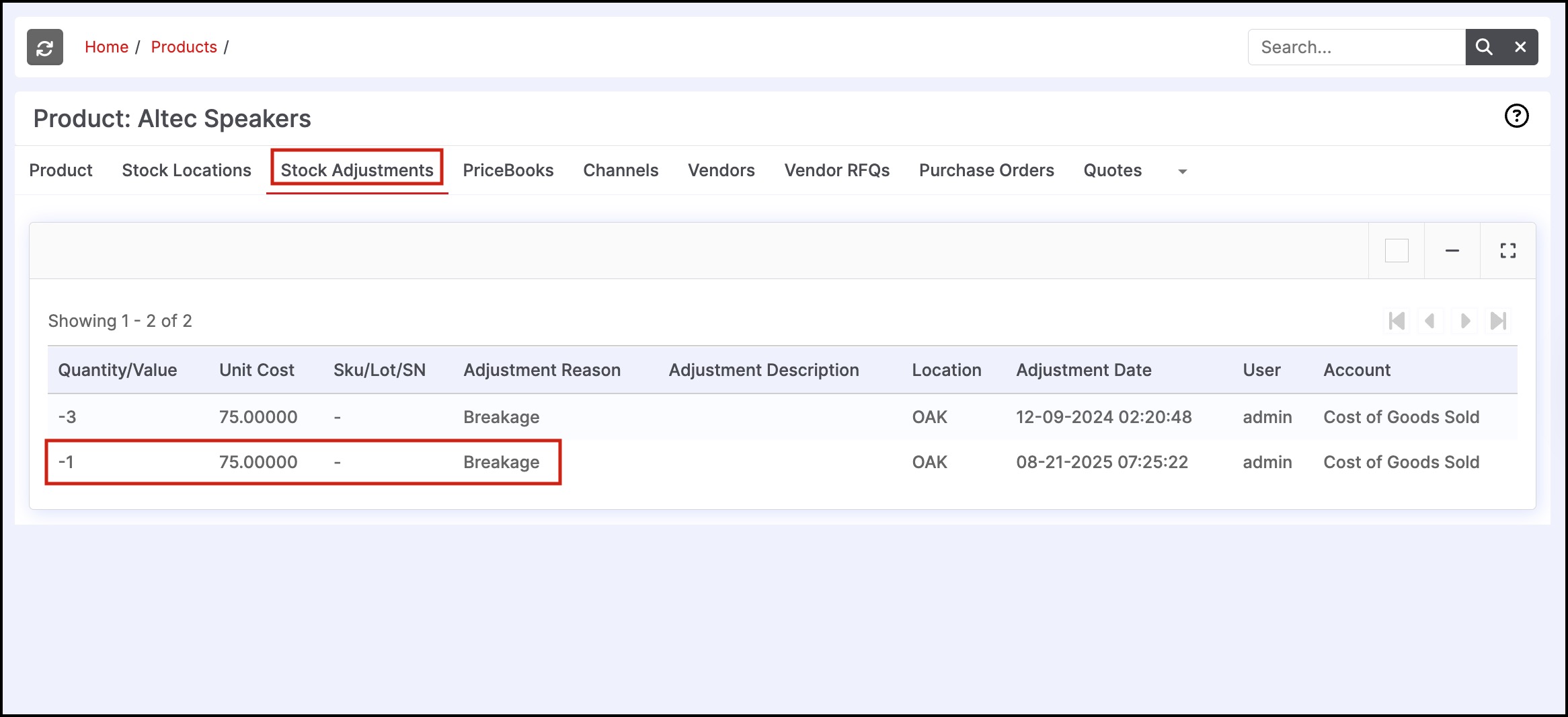Click Breakage in the -3 row

click(x=502, y=417)
